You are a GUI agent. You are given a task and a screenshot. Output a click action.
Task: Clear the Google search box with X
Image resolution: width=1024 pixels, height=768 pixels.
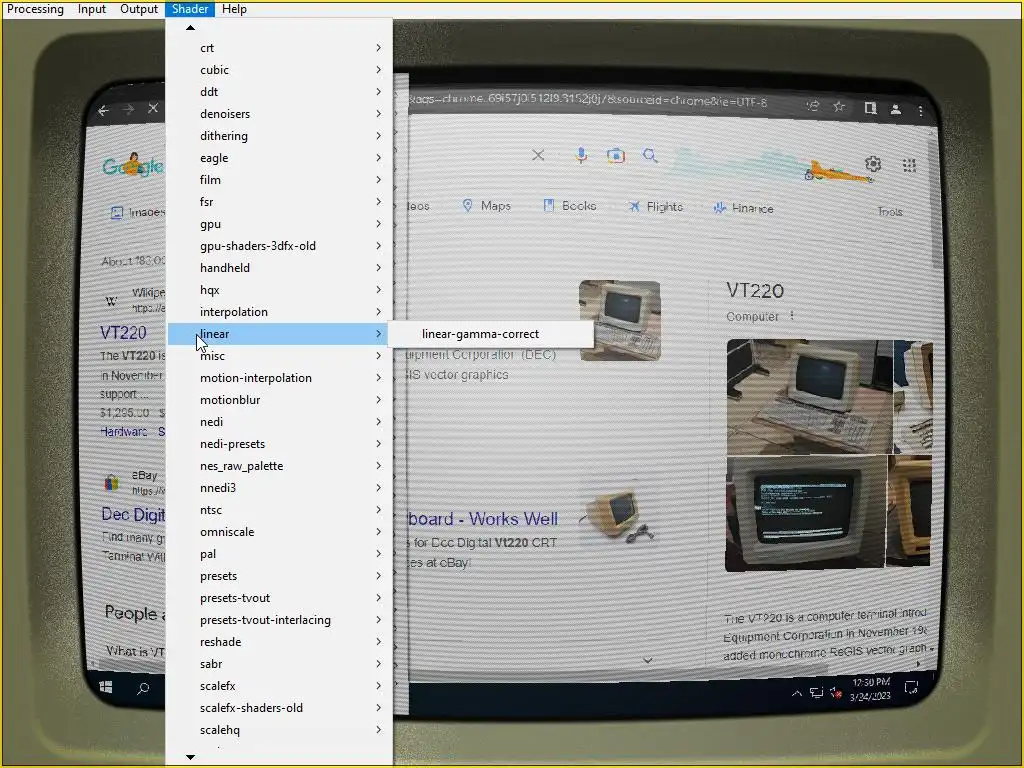tap(537, 155)
